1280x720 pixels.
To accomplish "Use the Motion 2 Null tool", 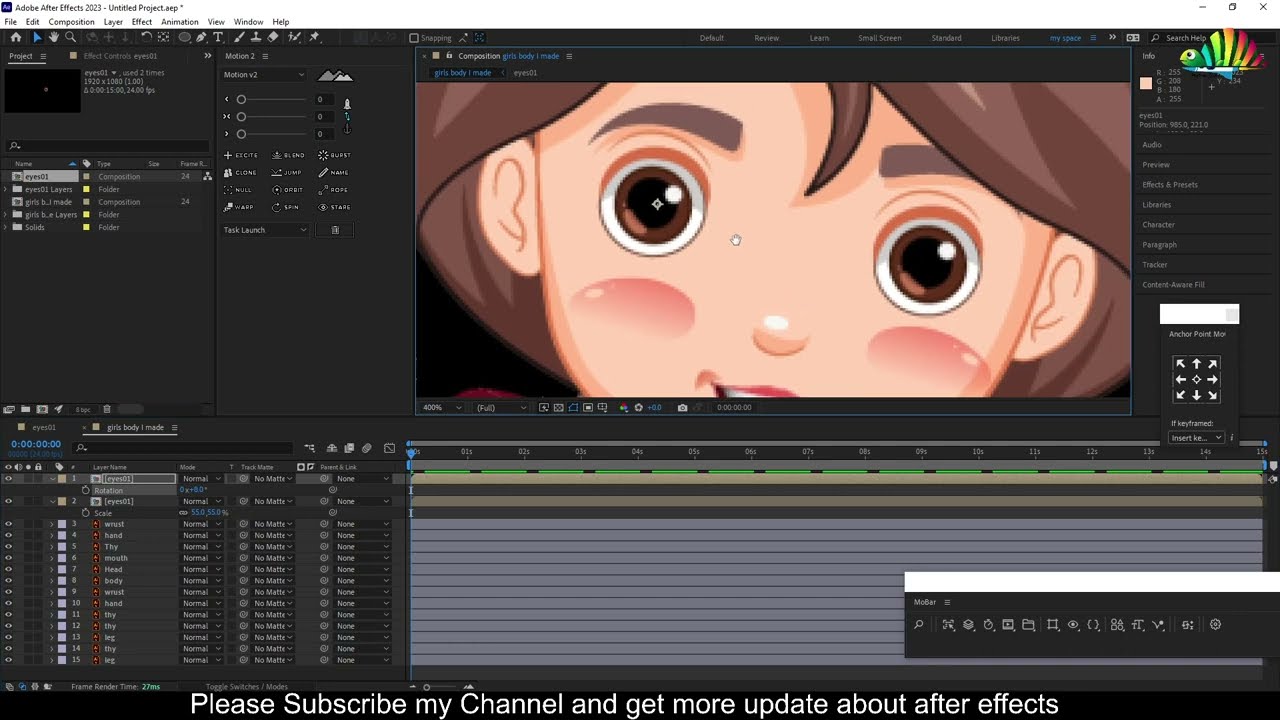I will tap(238, 189).
